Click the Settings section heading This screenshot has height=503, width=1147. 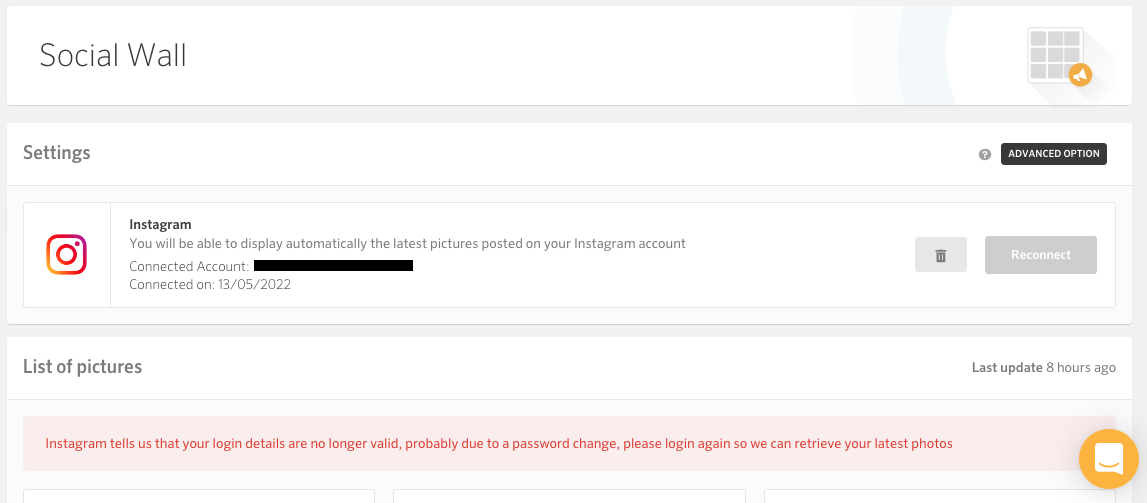[x=57, y=153]
